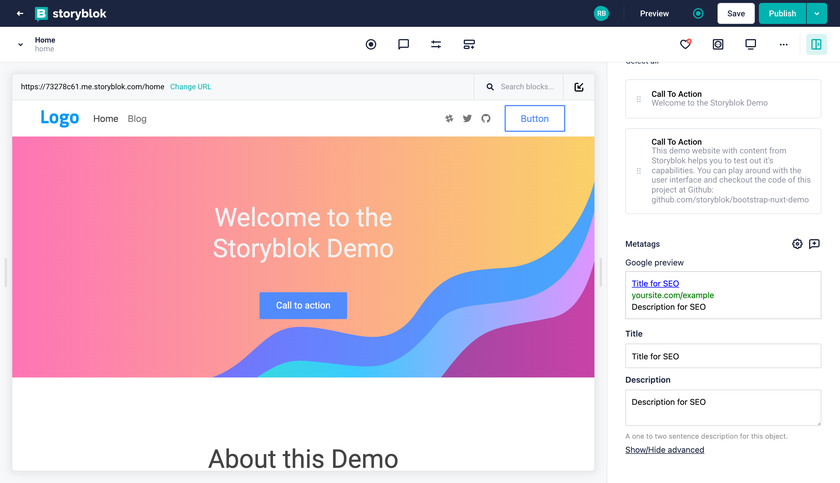
Task: Select the circle target icon in toolbar
Action: [x=371, y=44]
